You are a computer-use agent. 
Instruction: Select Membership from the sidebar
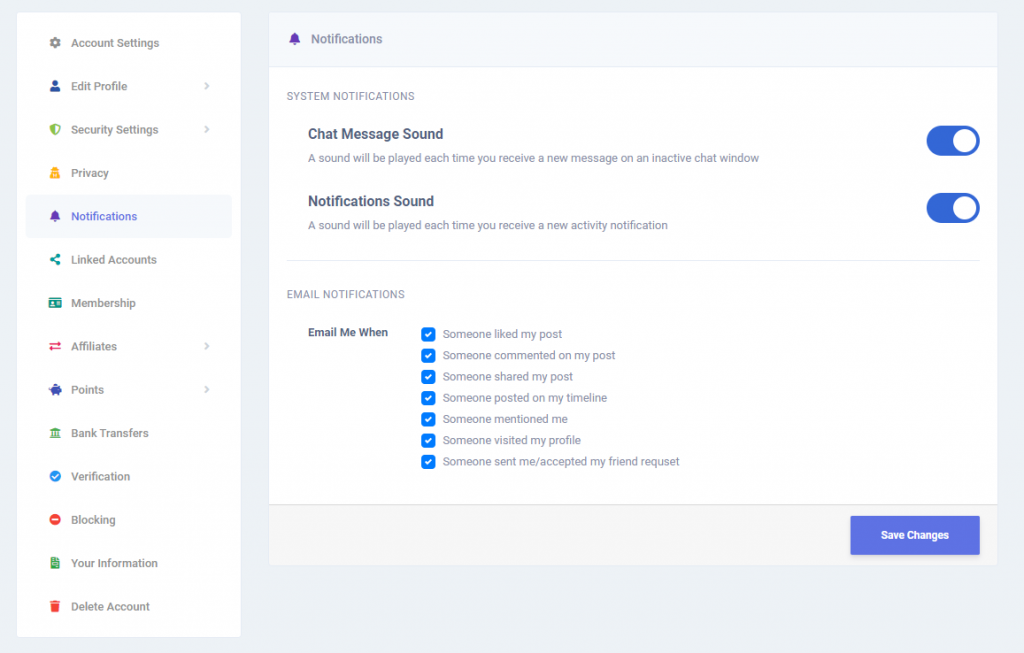[x=129, y=303]
